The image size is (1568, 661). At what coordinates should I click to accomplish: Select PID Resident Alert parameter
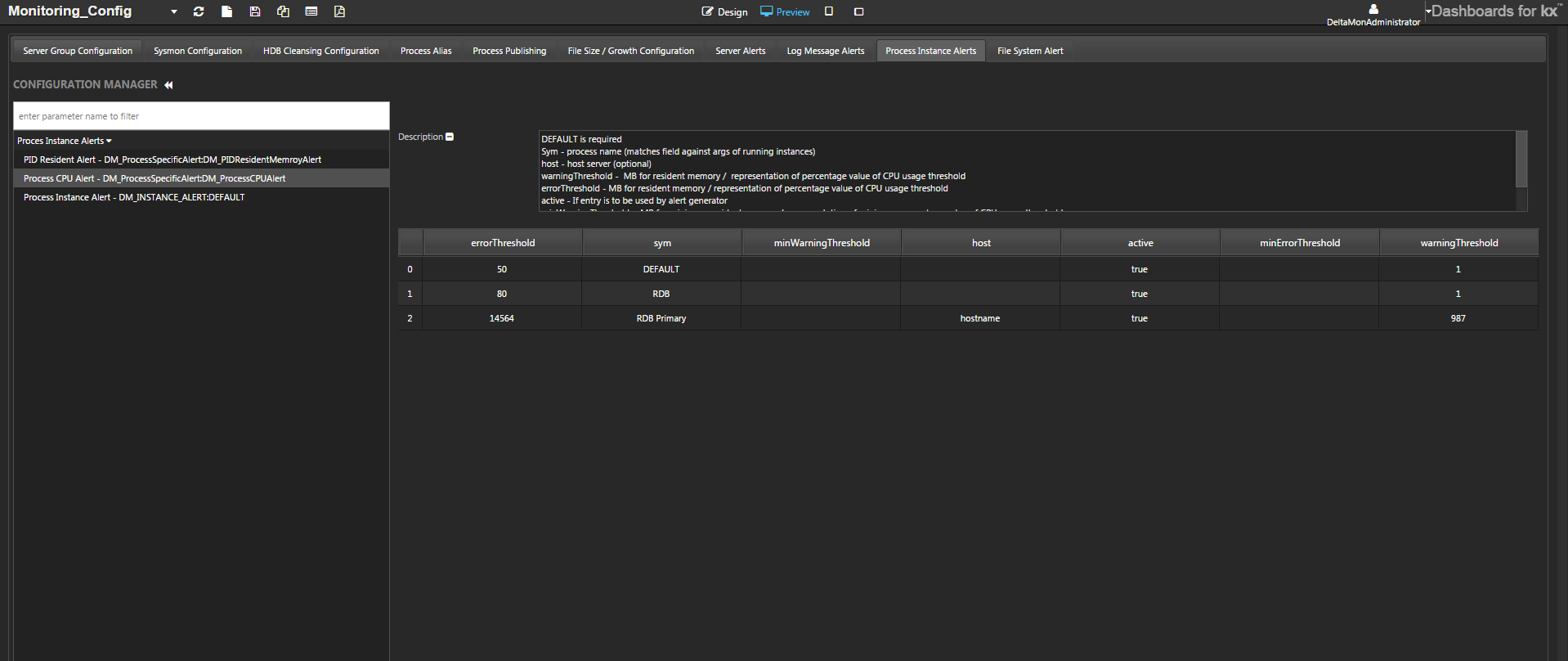point(201,160)
